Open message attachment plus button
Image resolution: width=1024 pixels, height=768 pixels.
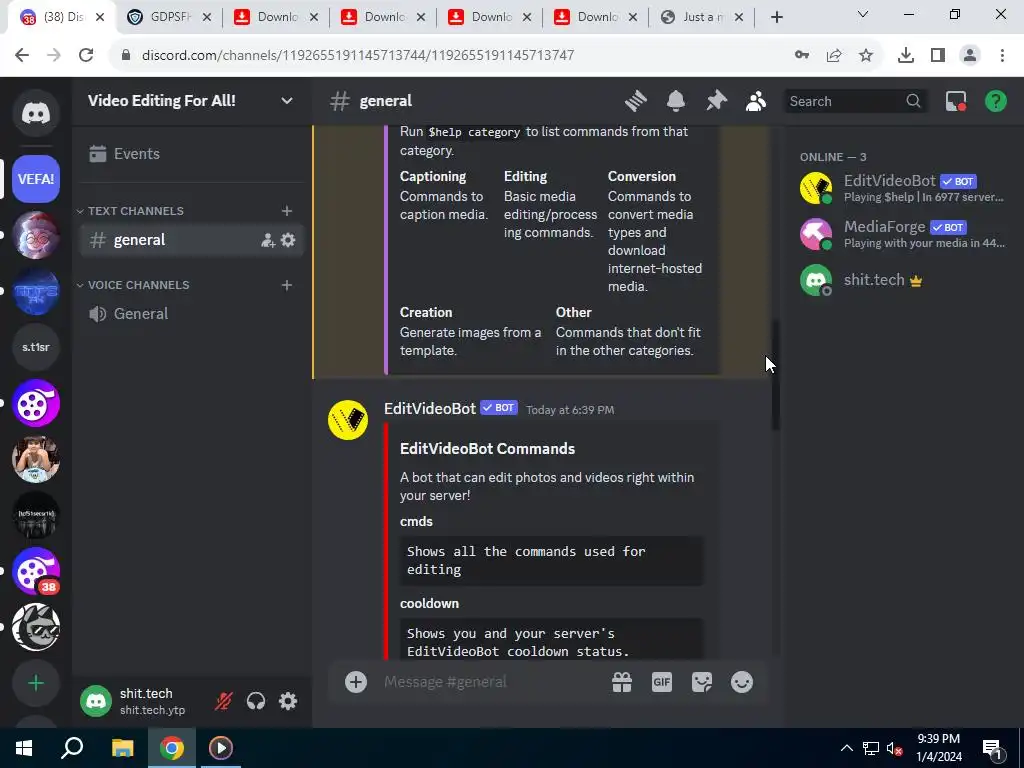356,682
